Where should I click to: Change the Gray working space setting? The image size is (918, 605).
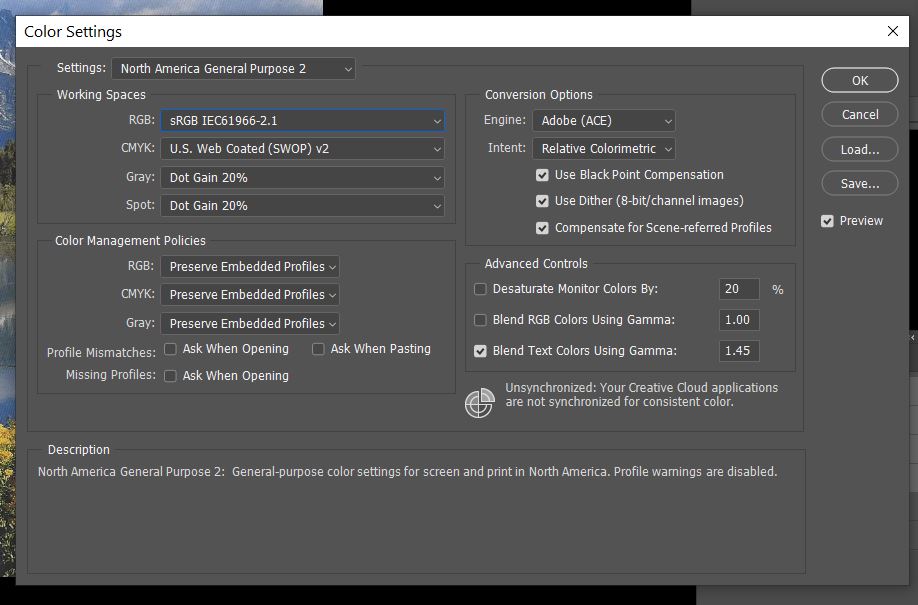pyautogui.click(x=303, y=175)
